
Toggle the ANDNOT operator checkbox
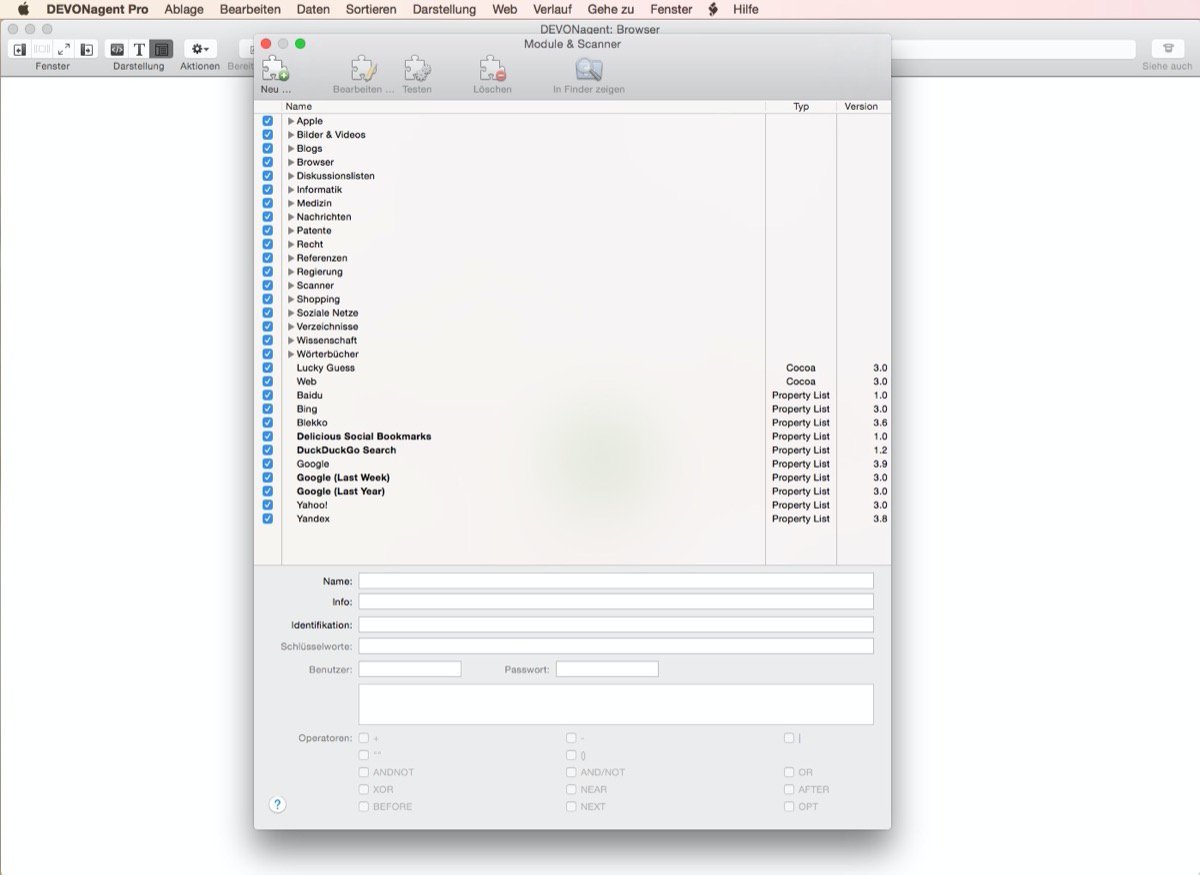[x=363, y=772]
